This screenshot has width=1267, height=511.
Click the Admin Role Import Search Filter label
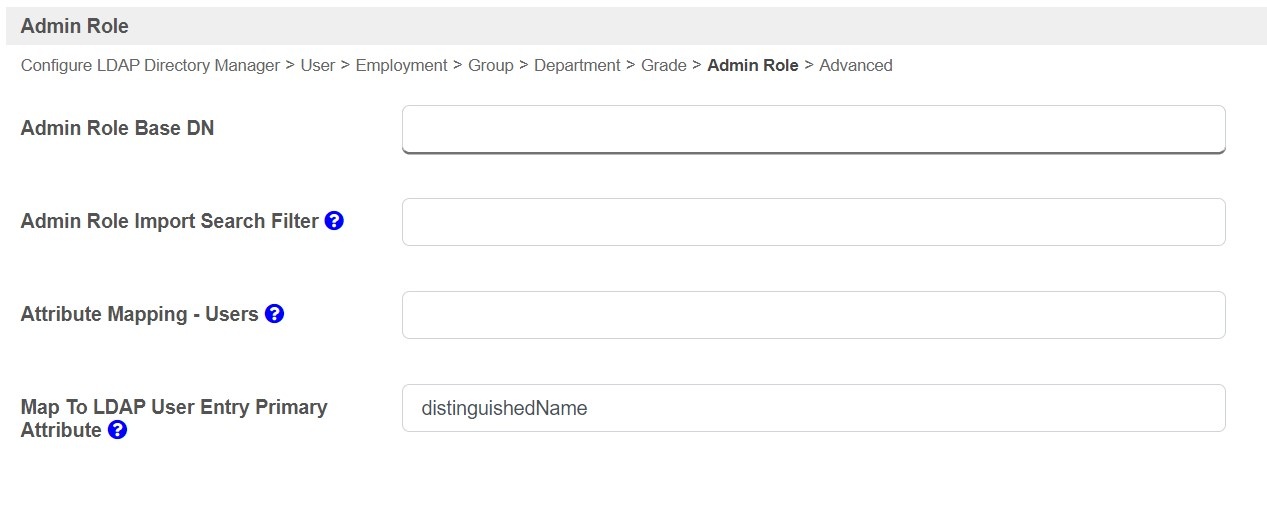click(x=169, y=221)
